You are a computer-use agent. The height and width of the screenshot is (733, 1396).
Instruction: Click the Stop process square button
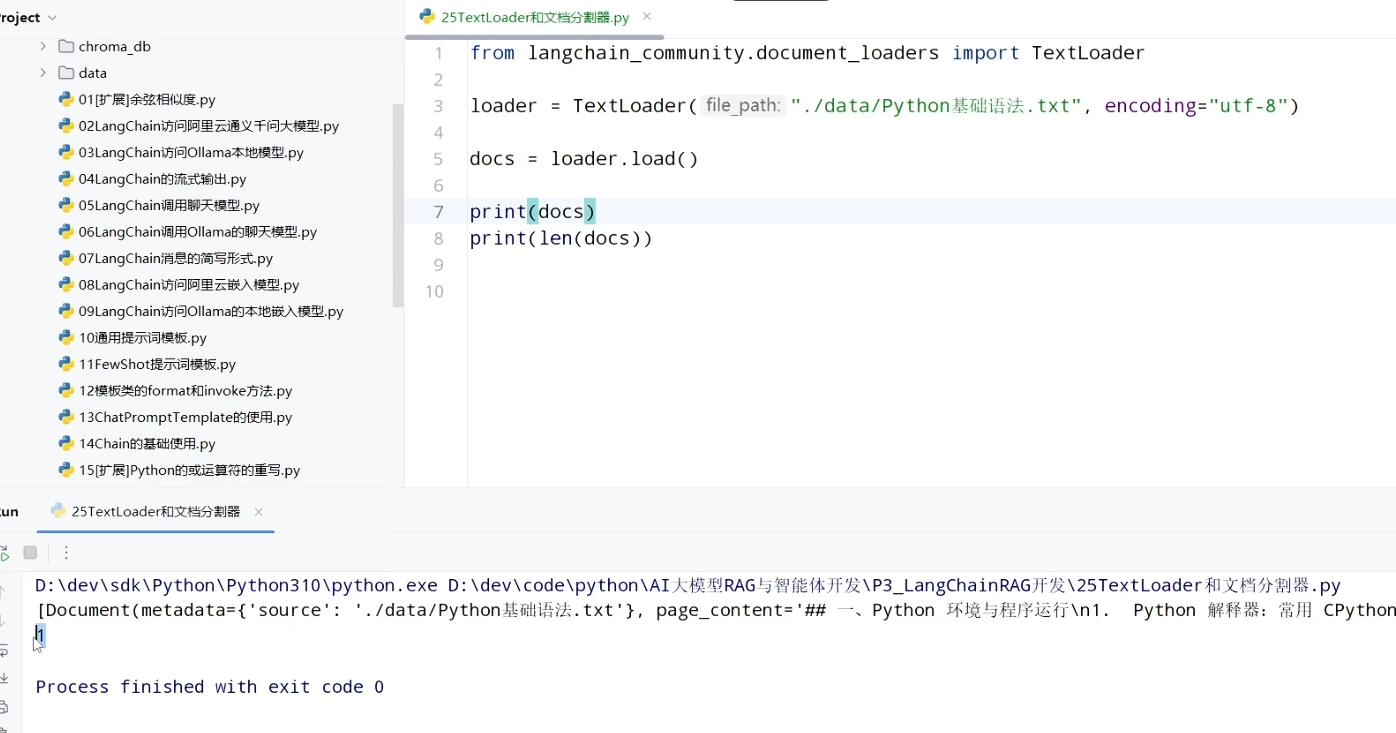(30, 552)
